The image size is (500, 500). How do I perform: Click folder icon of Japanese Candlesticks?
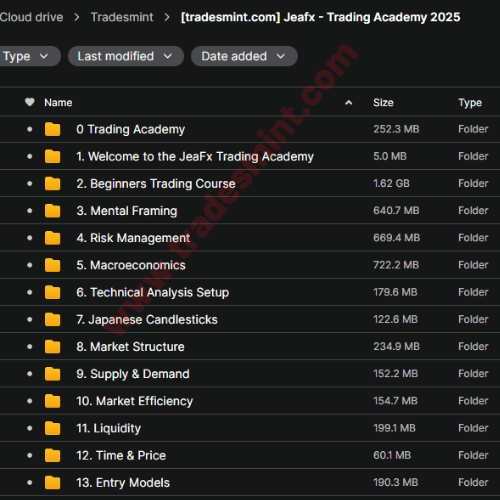[x=53, y=319]
